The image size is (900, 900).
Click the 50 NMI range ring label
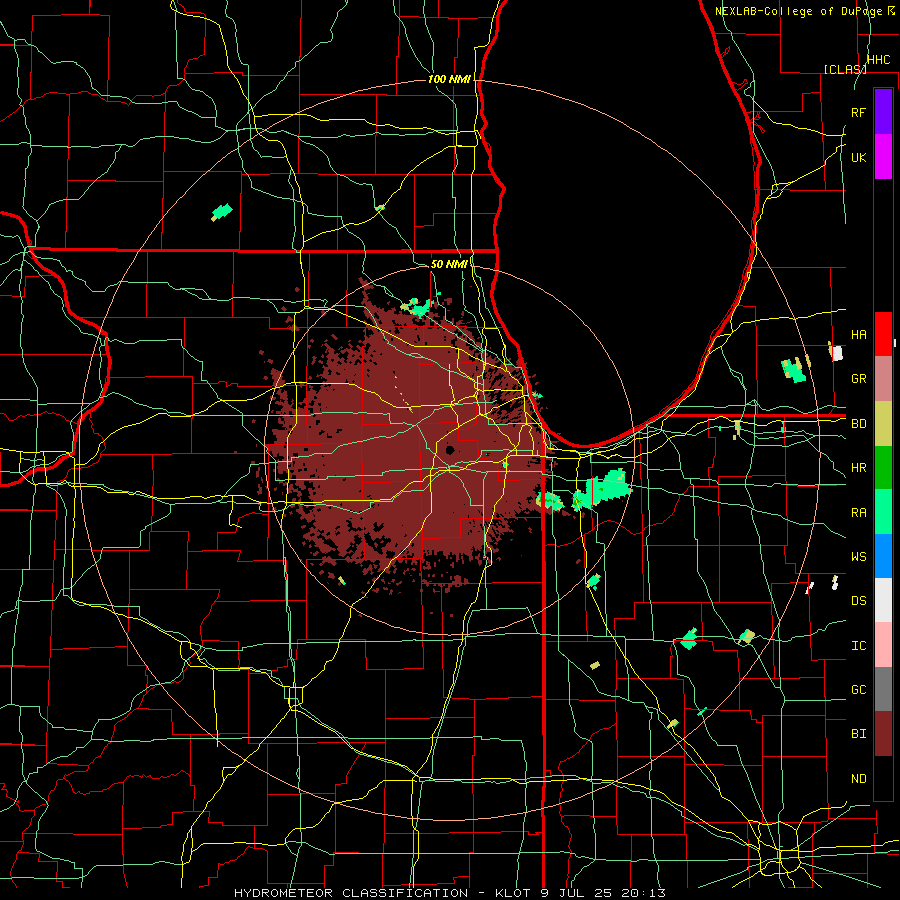[x=449, y=264]
